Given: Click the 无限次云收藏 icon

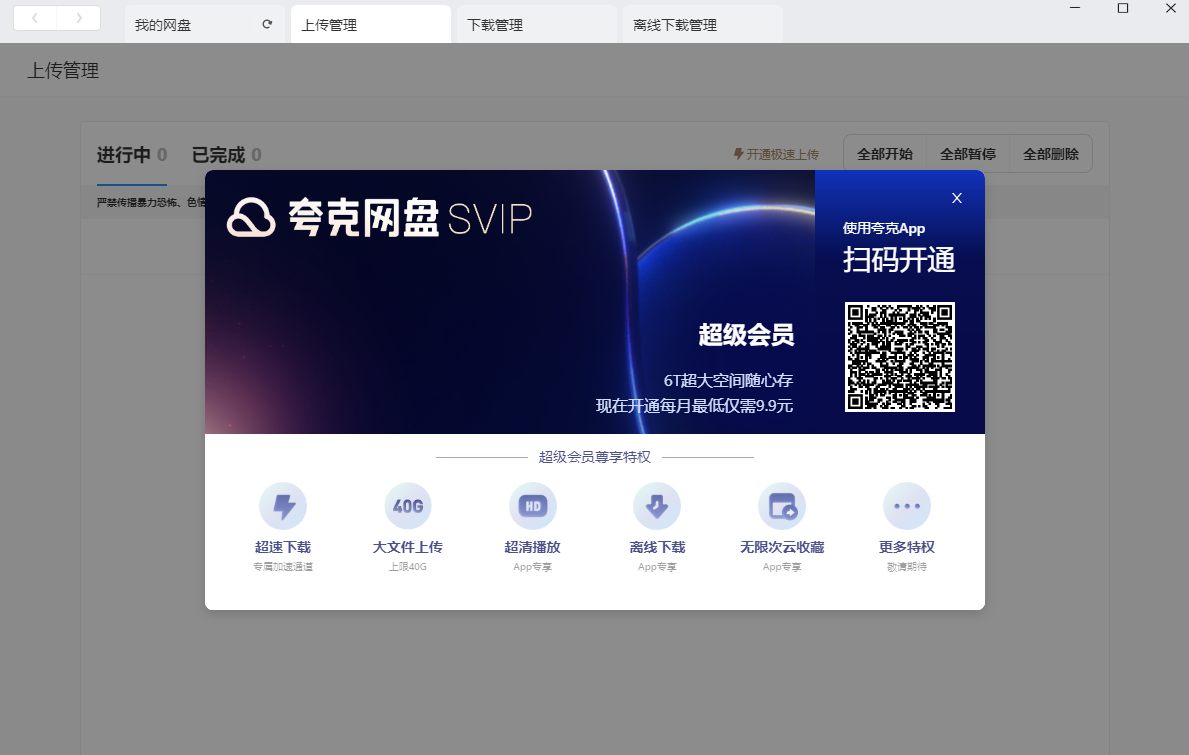Looking at the screenshot, I should coord(782,506).
